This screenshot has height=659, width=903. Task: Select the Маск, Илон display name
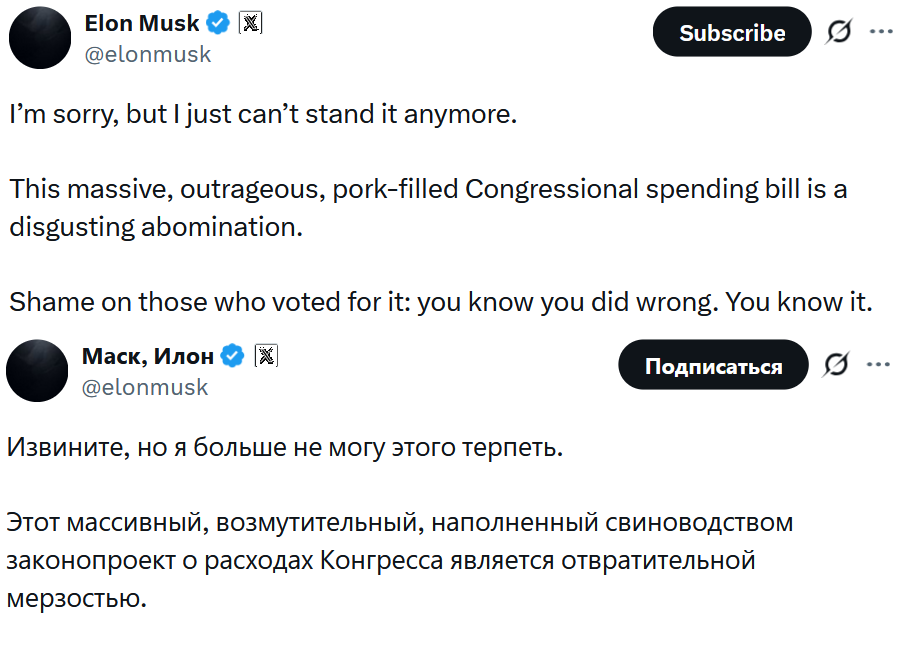(x=146, y=355)
